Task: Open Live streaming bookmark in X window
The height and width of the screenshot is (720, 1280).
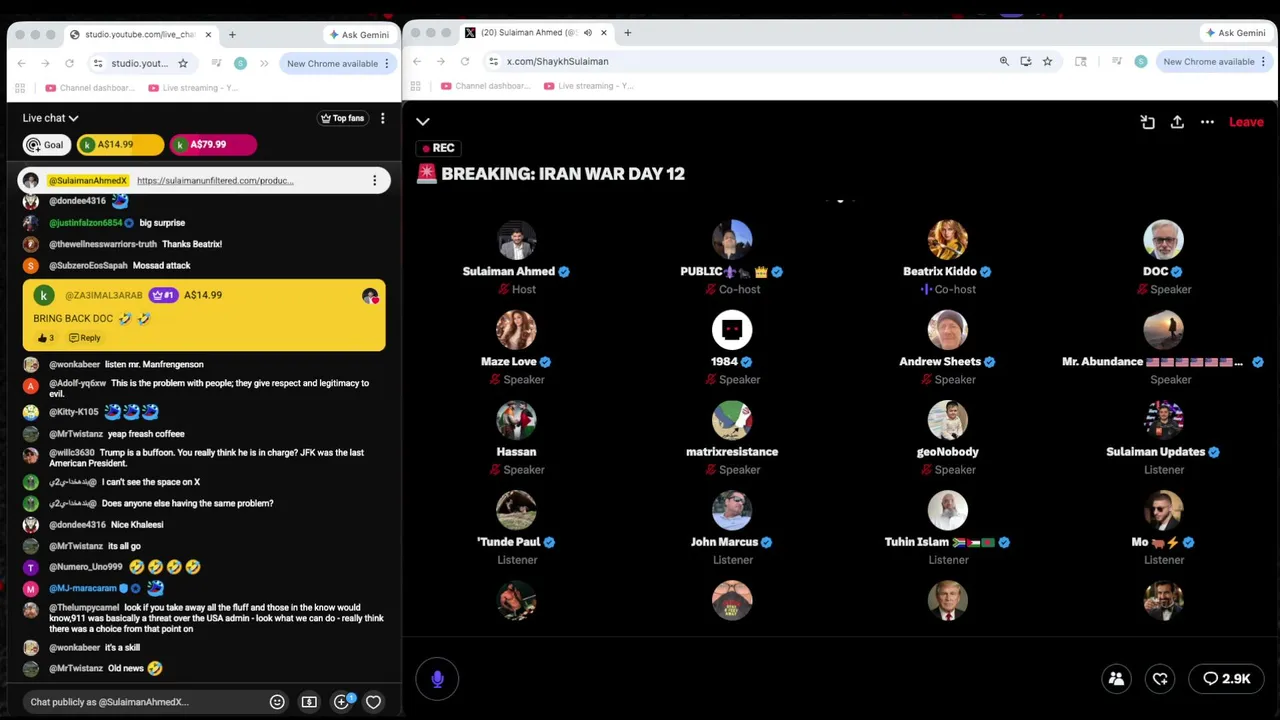Action: [x=590, y=86]
